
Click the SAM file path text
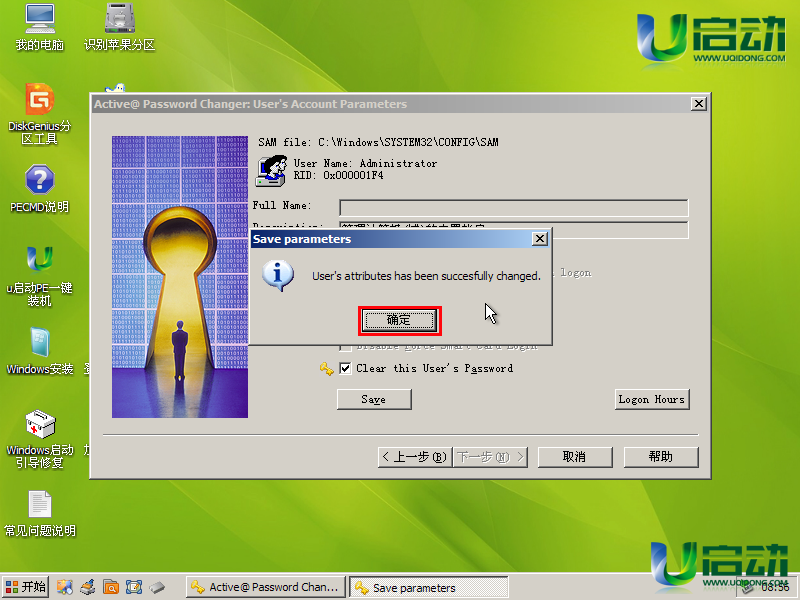tap(378, 142)
